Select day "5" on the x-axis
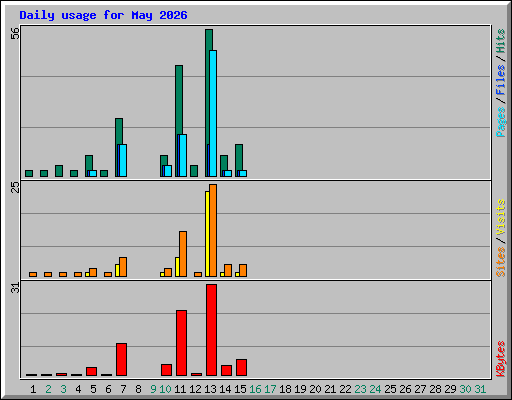Screen dimensions: 512x400 point(93,389)
